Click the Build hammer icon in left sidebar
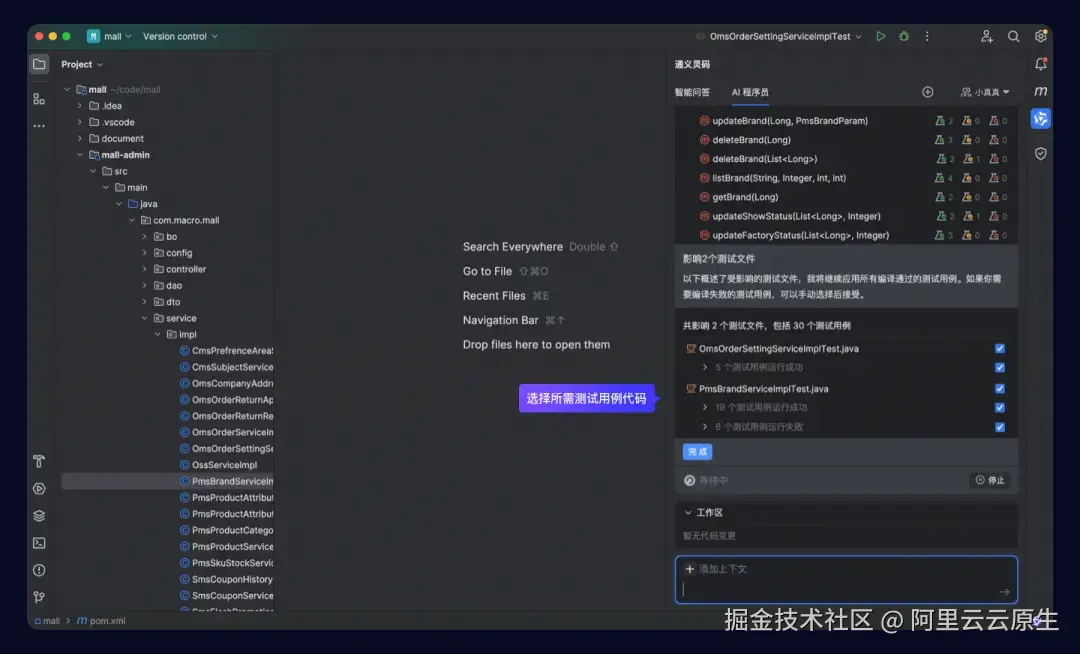1080x654 pixels. (38, 462)
